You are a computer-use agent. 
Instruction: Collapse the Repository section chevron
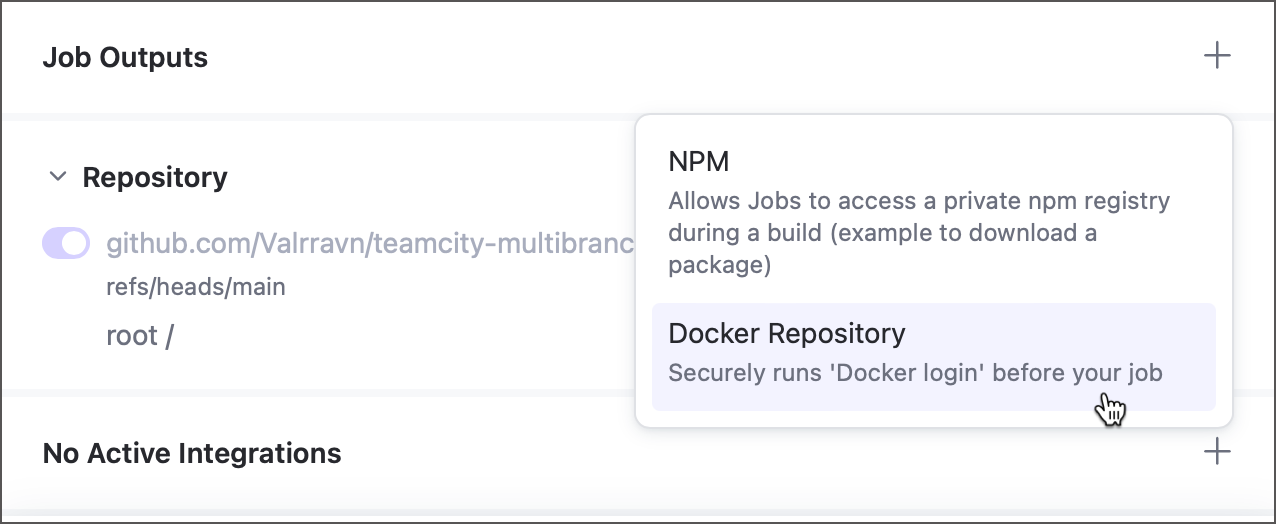(58, 178)
